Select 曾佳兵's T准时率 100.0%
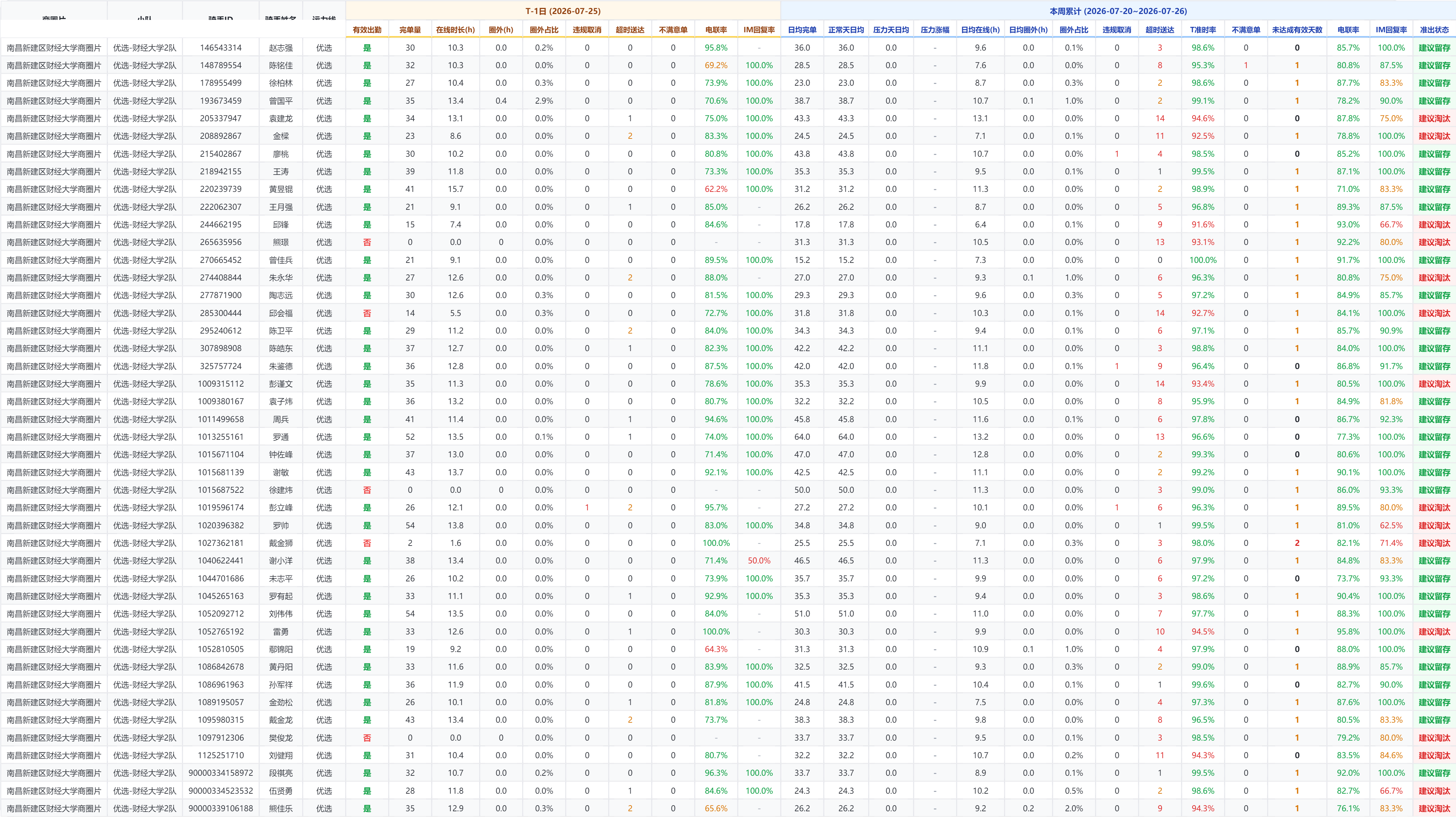 (1203, 260)
